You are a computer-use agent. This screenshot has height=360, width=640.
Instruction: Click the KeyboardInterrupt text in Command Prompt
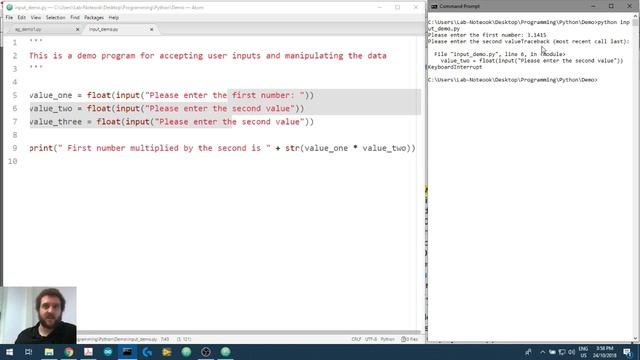[455, 67]
